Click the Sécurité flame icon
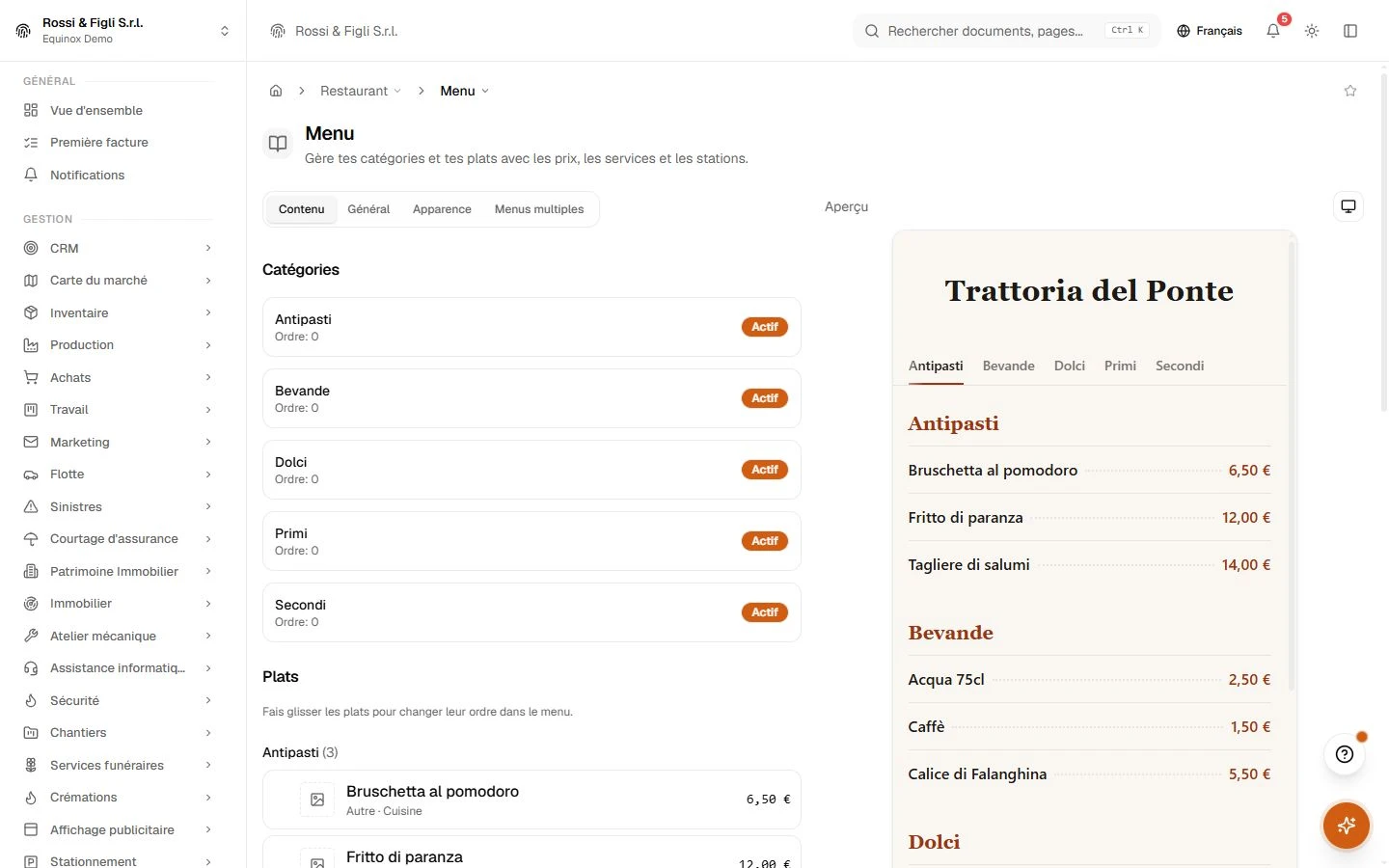This screenshot has height=868, width=1389. [x=31, y=700]
